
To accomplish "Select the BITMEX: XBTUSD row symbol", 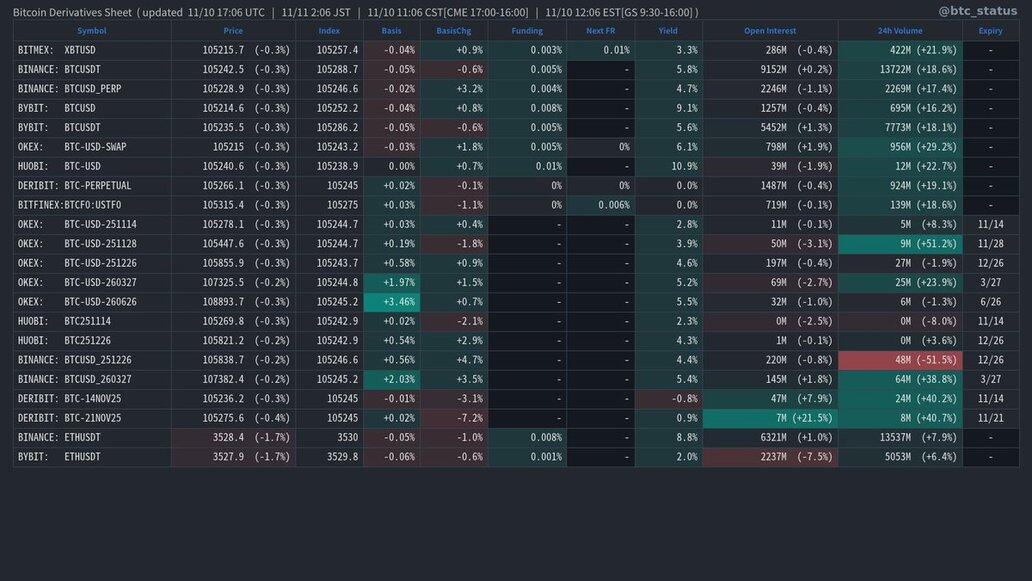I will [x=57, y=50].
